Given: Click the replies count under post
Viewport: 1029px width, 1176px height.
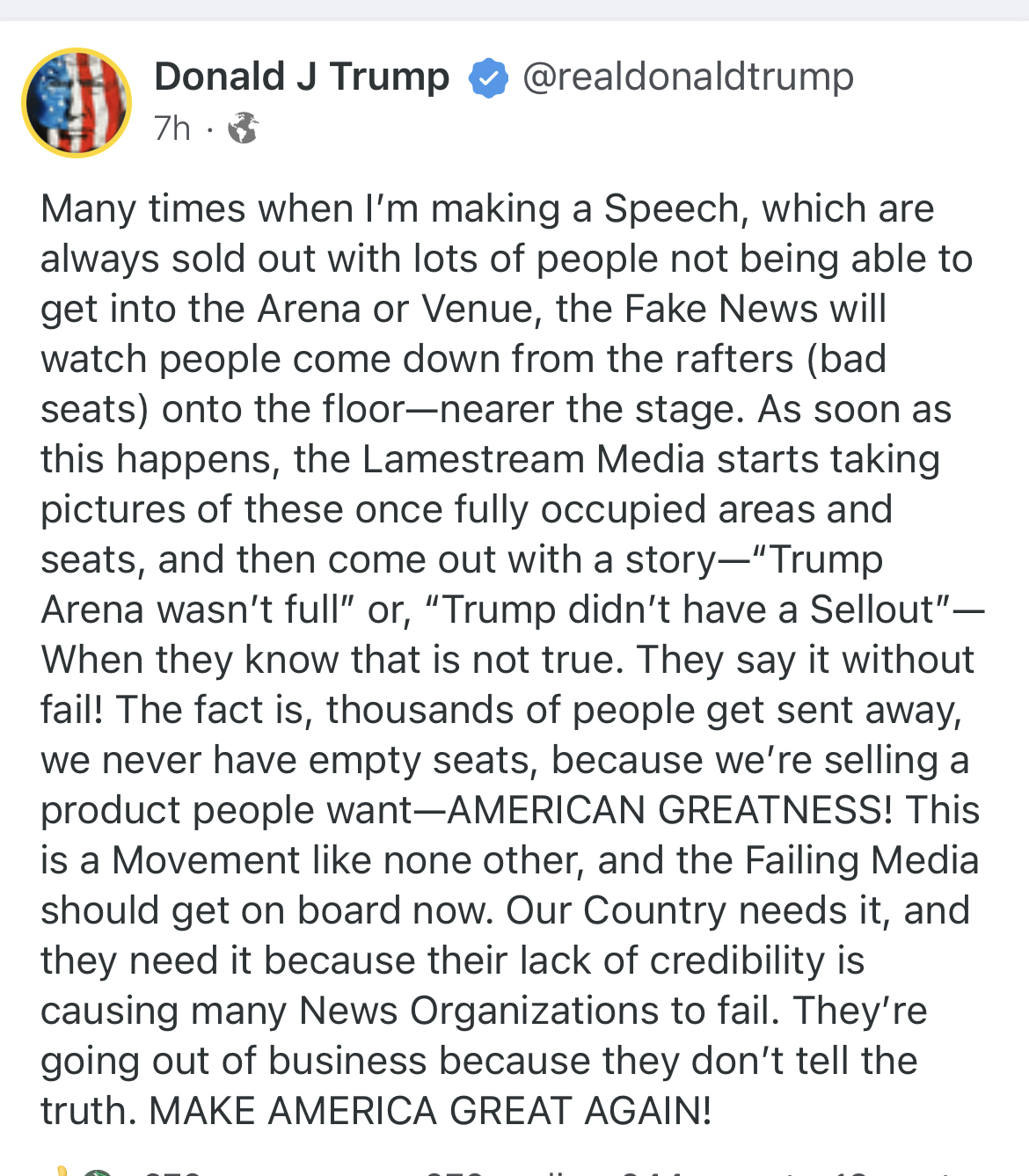Looking at the screenshot, I should (x=493, y=1172).
